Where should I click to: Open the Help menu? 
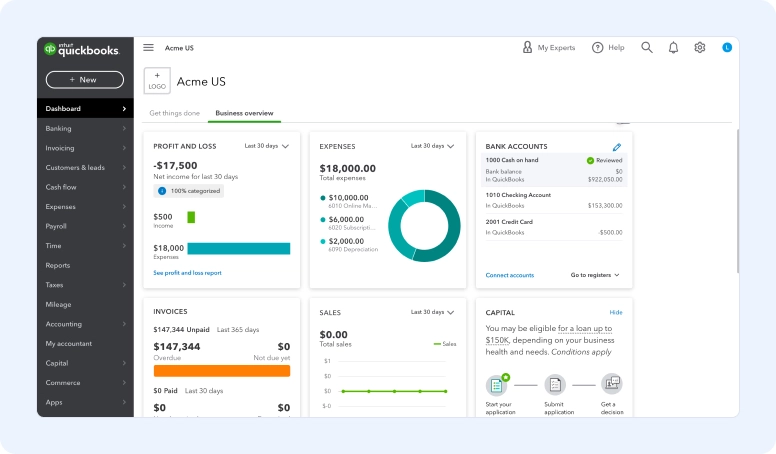point(608,48)
